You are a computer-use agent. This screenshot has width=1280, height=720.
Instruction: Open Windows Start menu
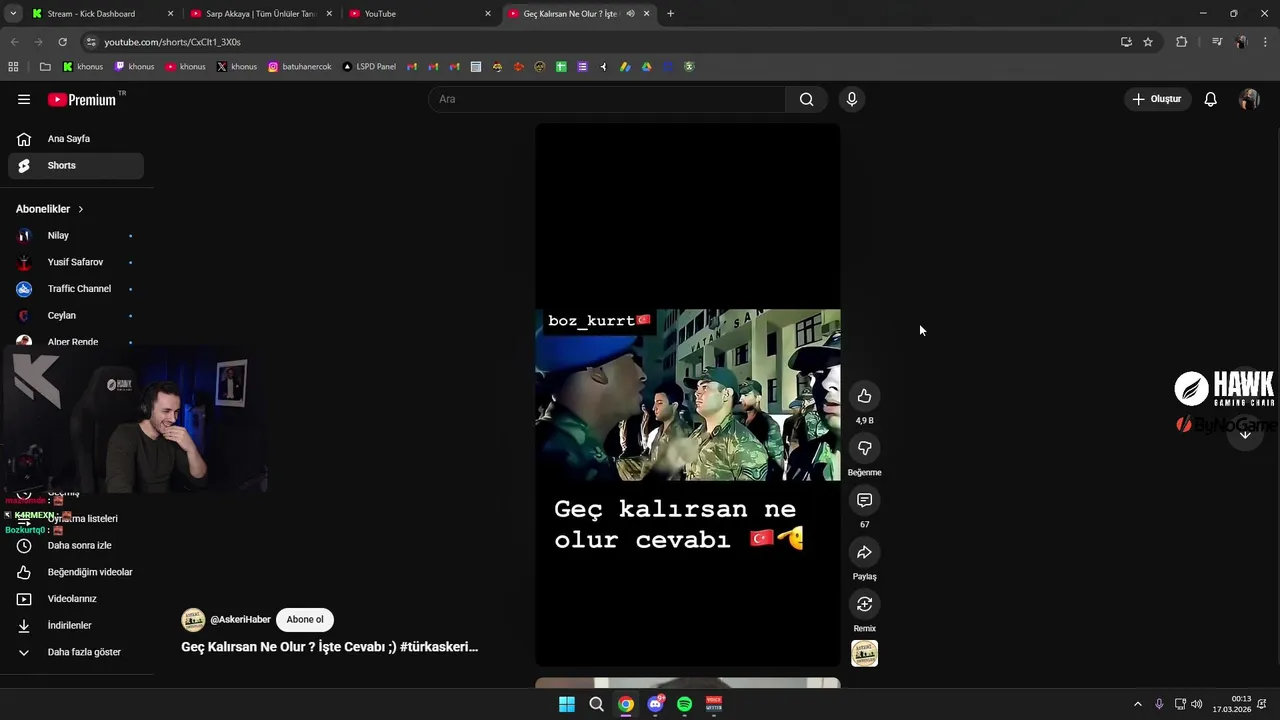[567, 704]
